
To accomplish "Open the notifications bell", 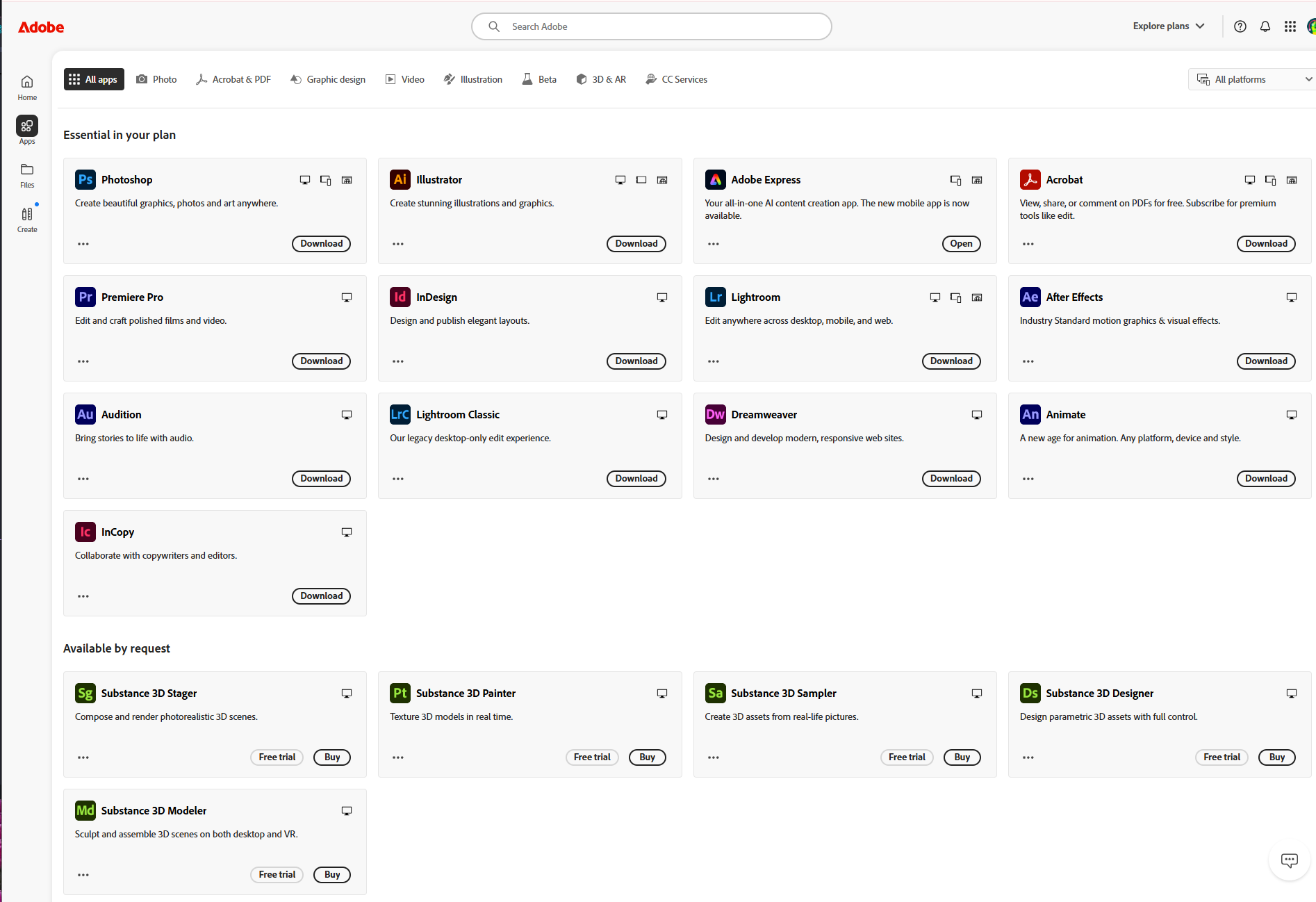I will point(1265,26).
